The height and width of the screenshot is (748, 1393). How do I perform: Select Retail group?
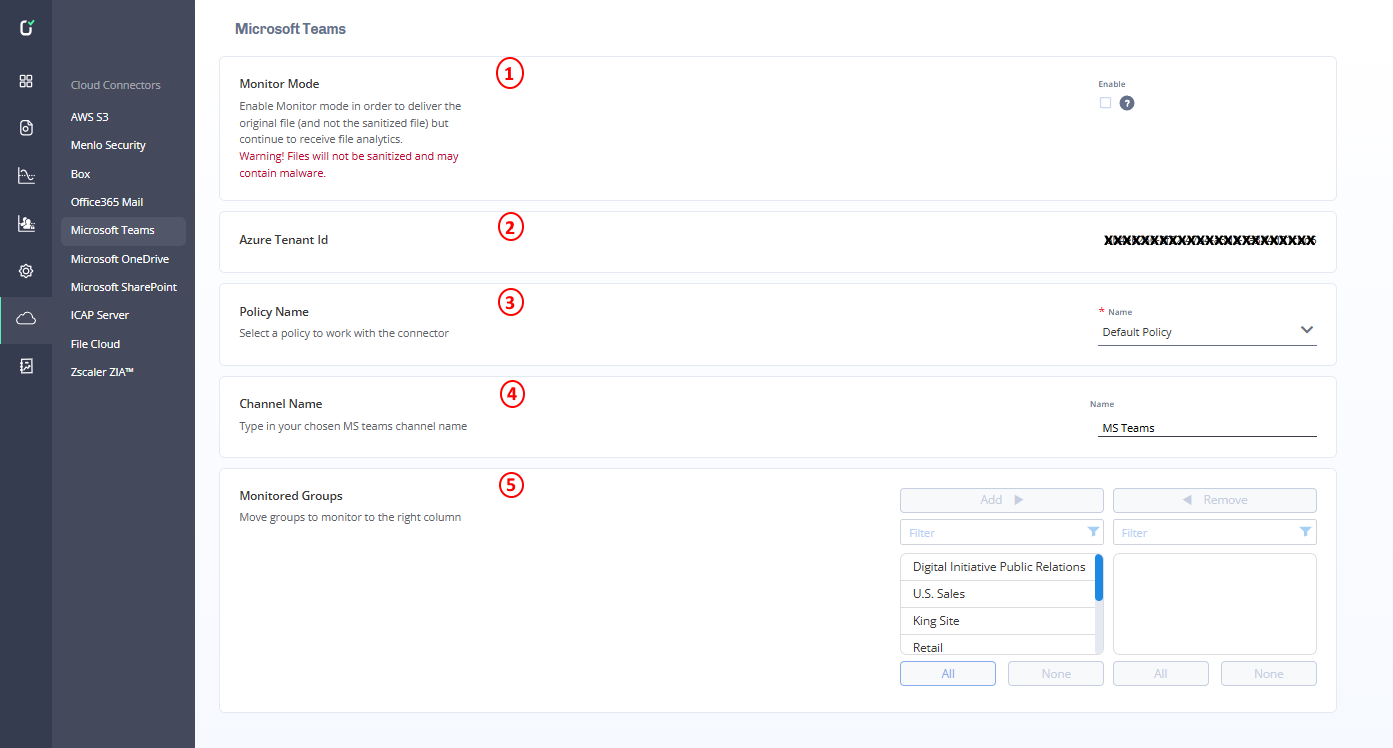(x=998, y=645)
